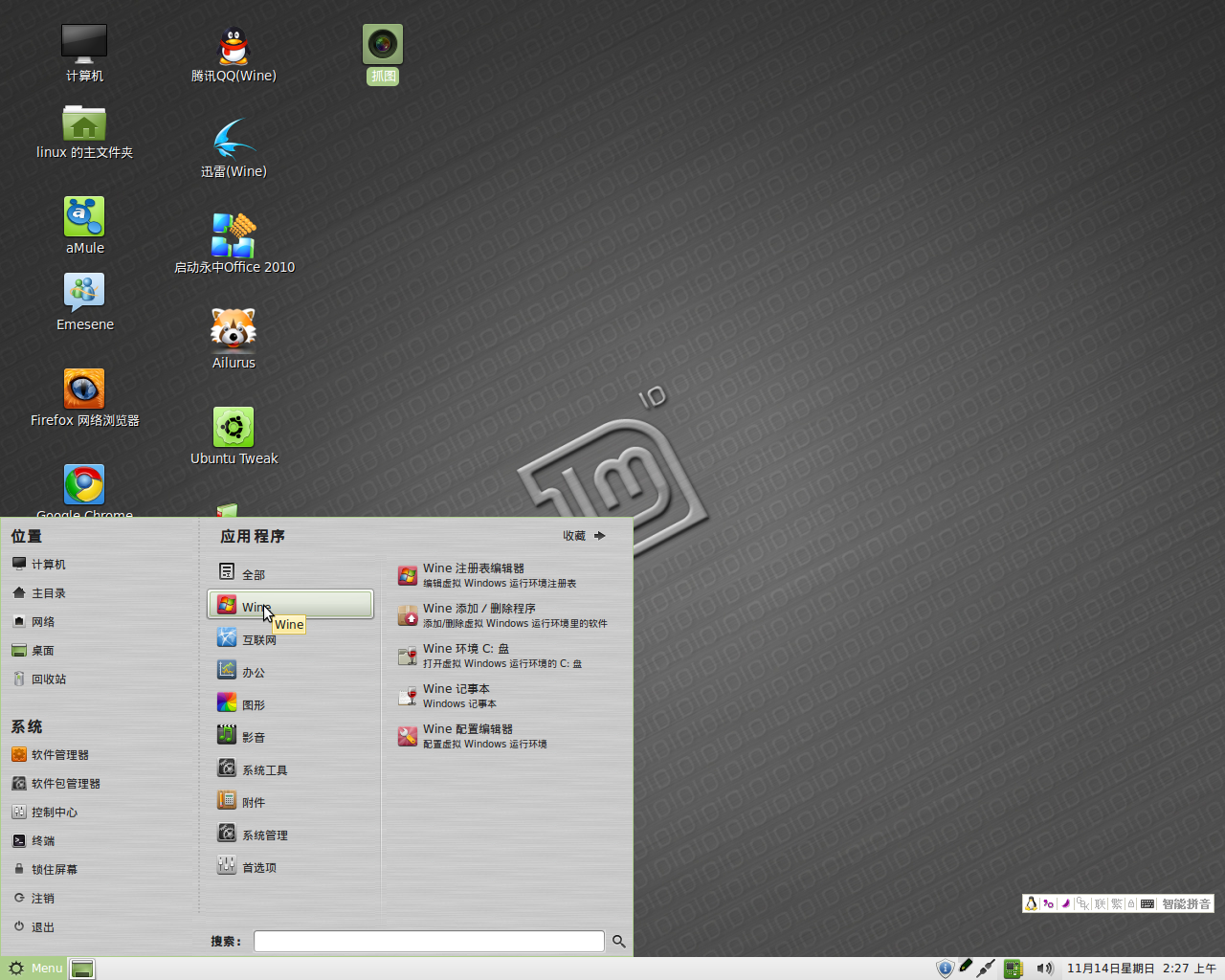Select 智能拼音 input method label

click(x=1187, y=903)
